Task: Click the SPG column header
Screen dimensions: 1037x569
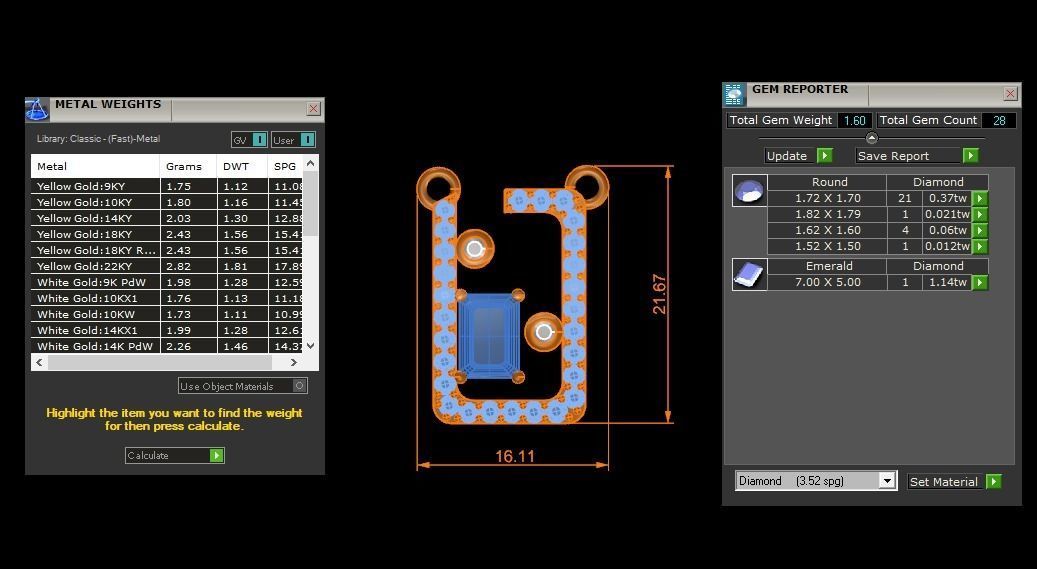Action: click(286, 166)
